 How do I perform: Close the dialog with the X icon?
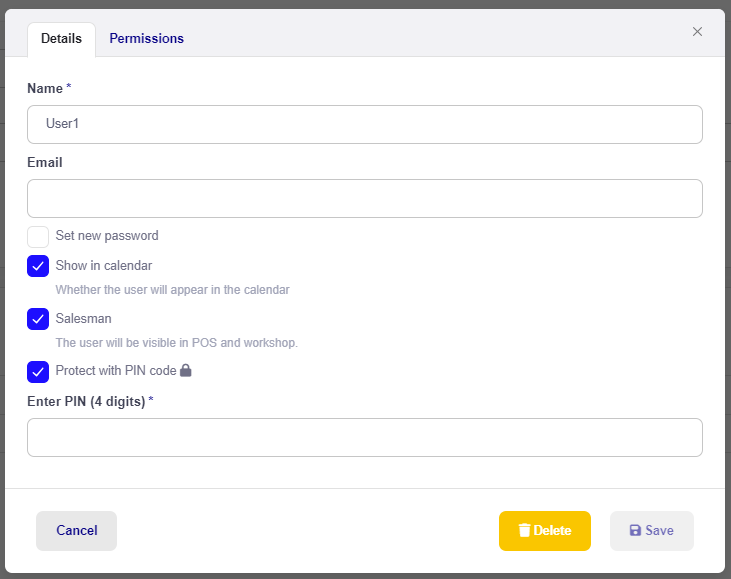tap(697, 31)
